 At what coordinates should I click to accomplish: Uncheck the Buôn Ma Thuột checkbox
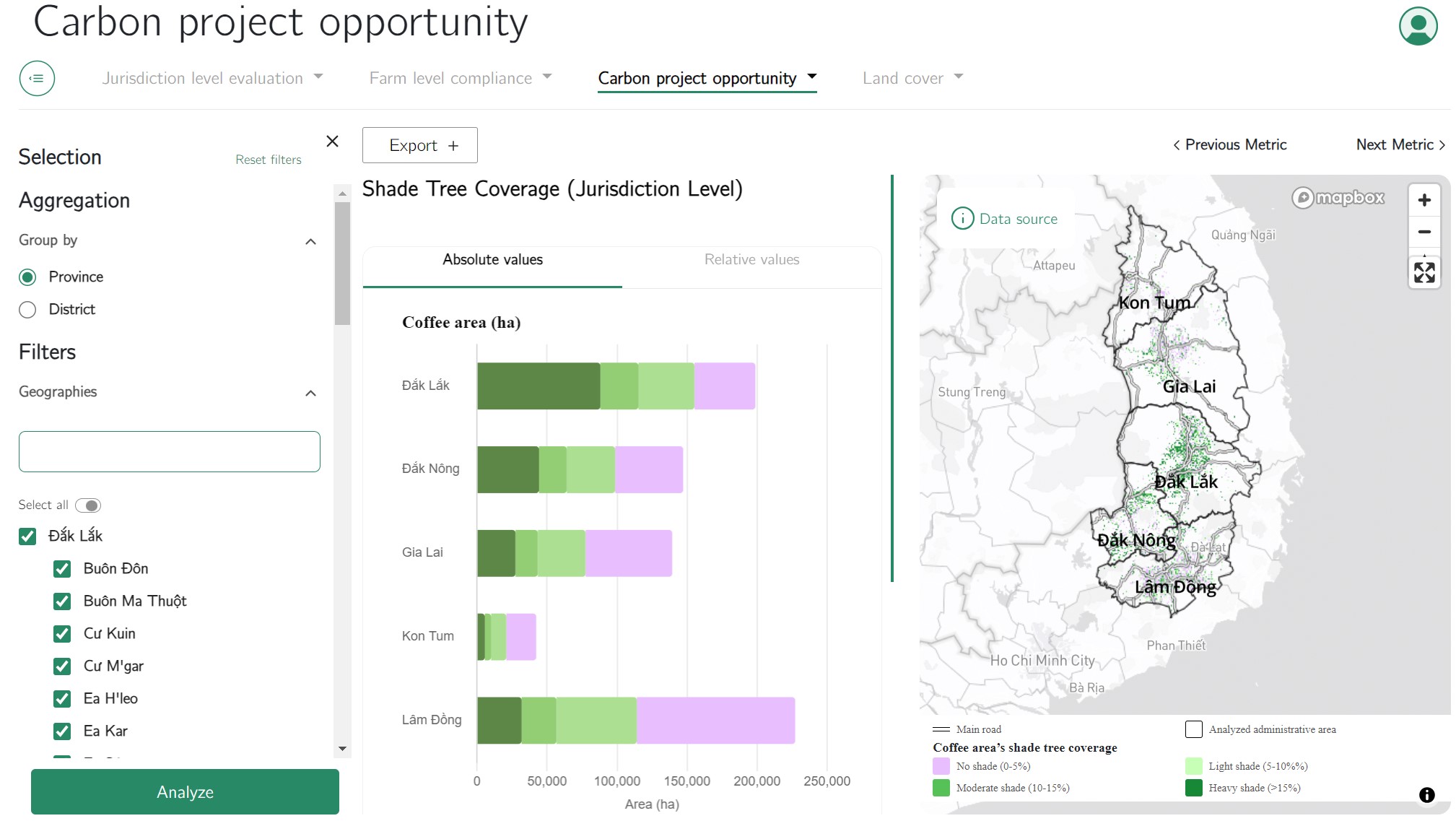coord(62,601)
